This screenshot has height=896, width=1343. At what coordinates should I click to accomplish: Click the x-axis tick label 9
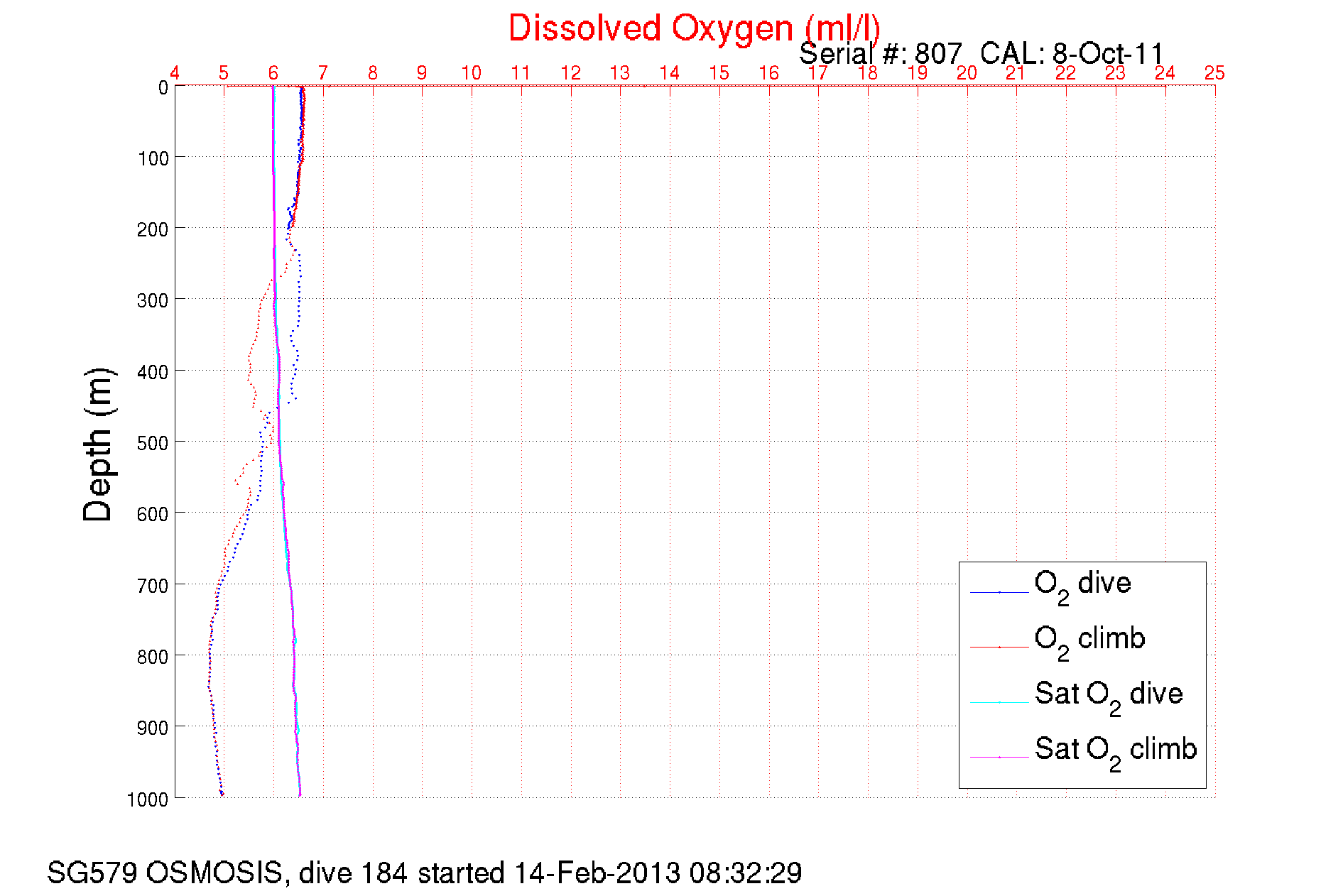[422, 73]
